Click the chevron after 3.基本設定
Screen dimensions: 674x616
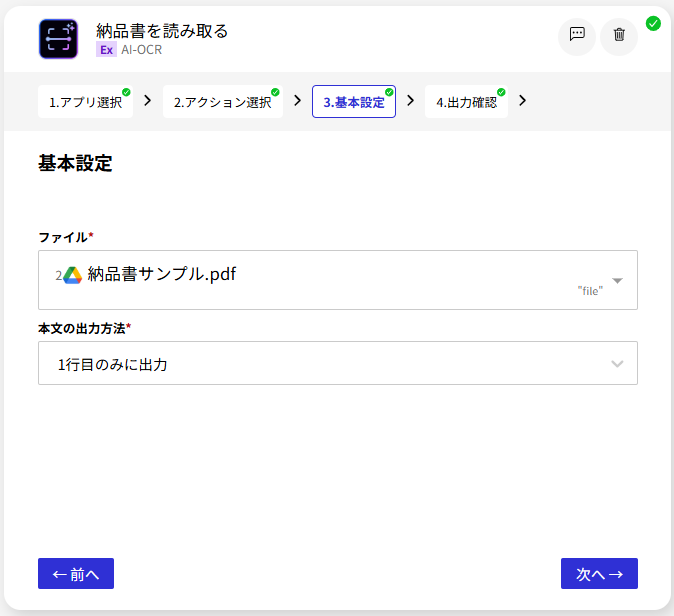(x=411, y=101)
